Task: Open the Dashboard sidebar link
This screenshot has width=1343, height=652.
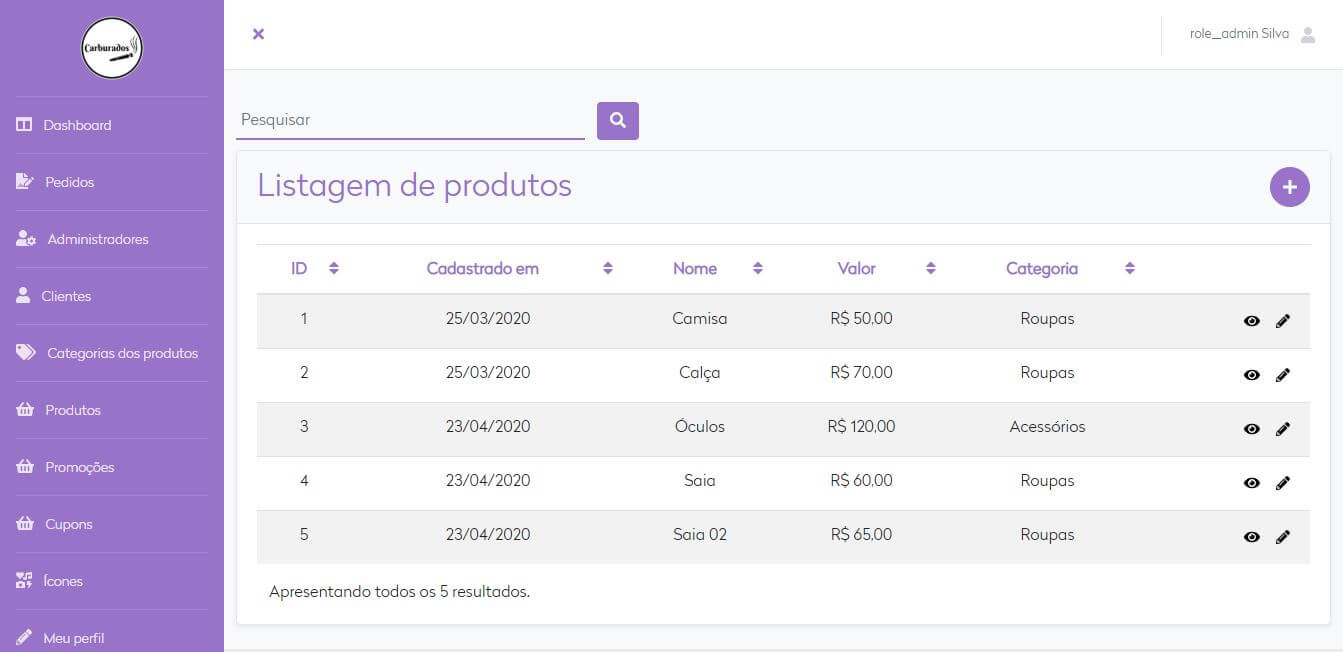Action: [77, 125]
